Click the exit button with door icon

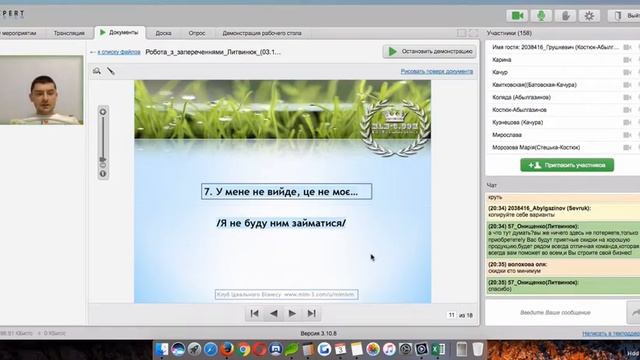pos(624,16)
